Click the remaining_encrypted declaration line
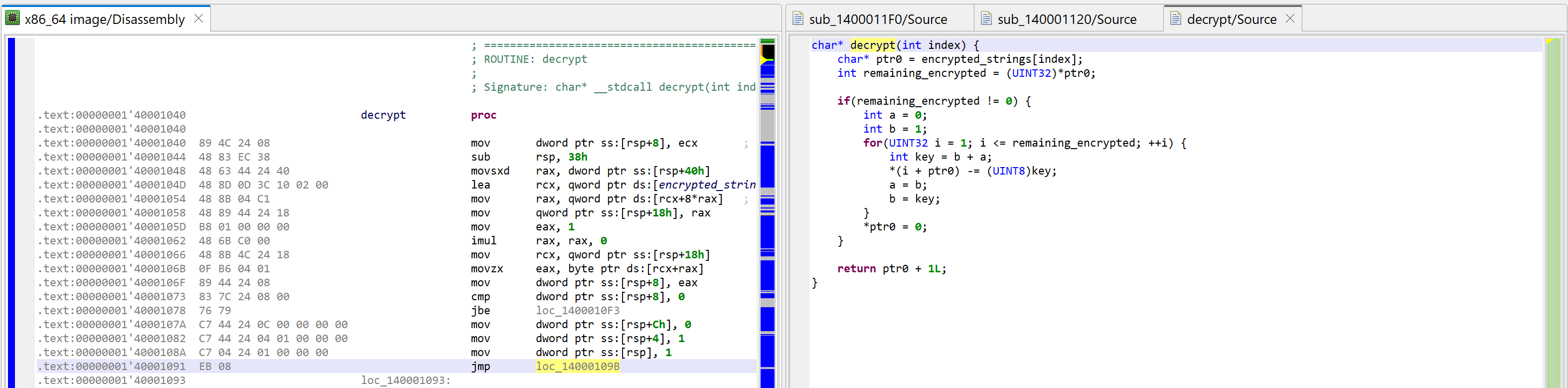Viewport: 1568px width, 388px height. tap(966, 73)
